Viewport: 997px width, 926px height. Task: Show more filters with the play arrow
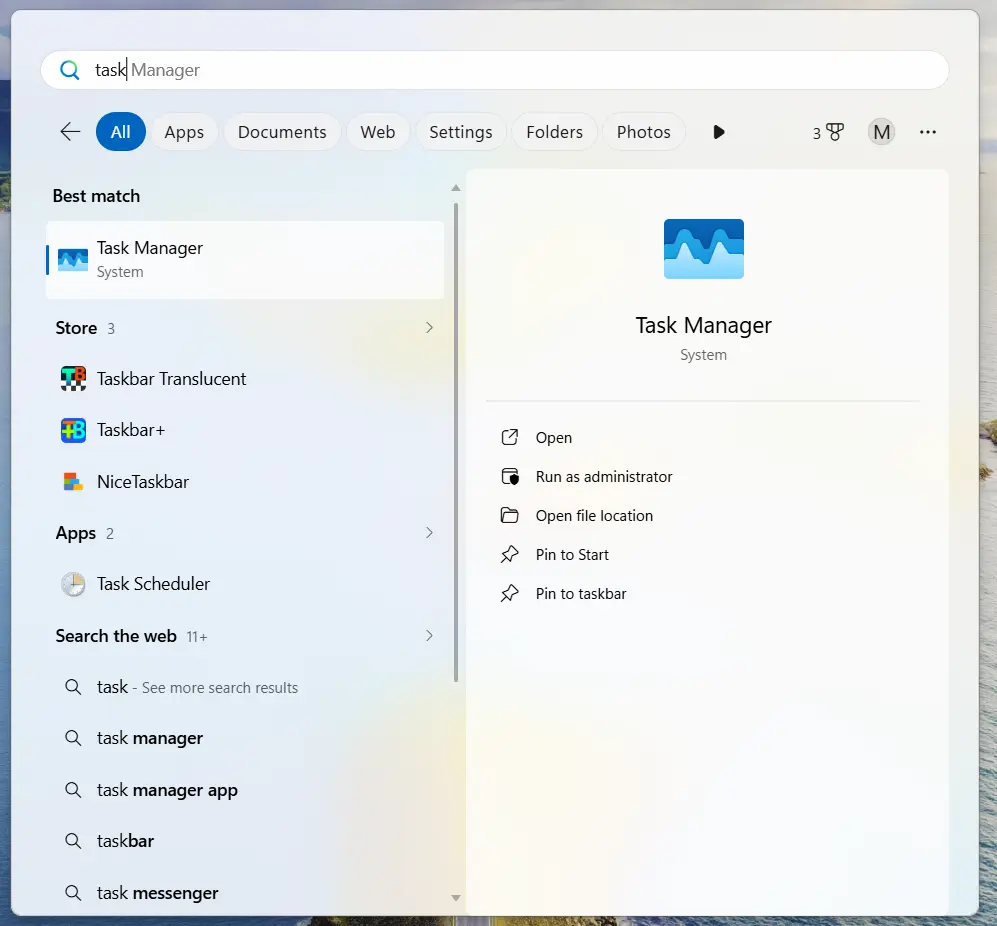click(x=719, y=132)
